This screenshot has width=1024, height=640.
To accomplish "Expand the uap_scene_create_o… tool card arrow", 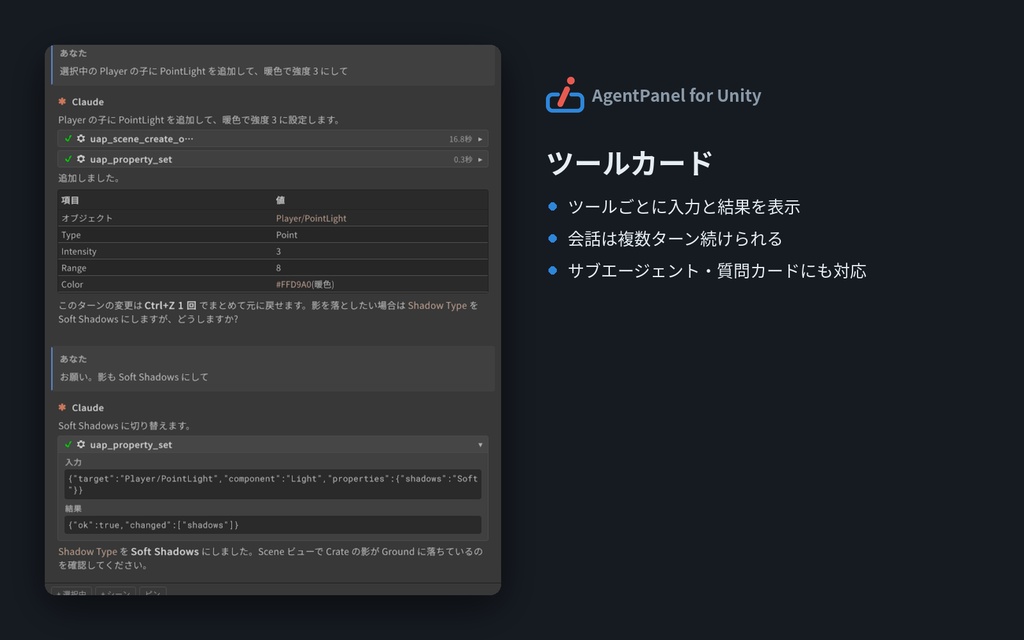I will pyautogui.click(x=480, y=139).
